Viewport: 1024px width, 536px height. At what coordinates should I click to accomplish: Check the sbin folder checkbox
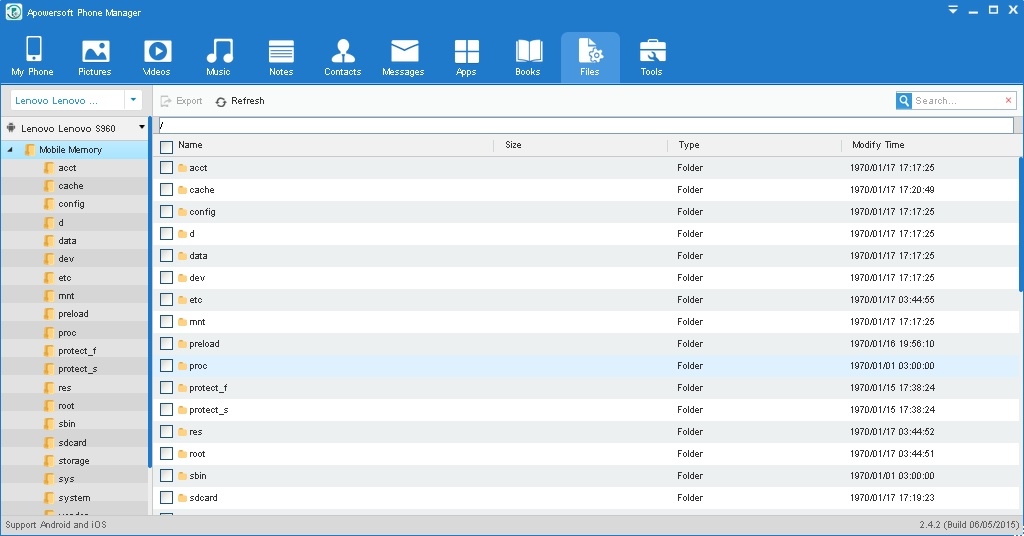click(x=167, y=476)
